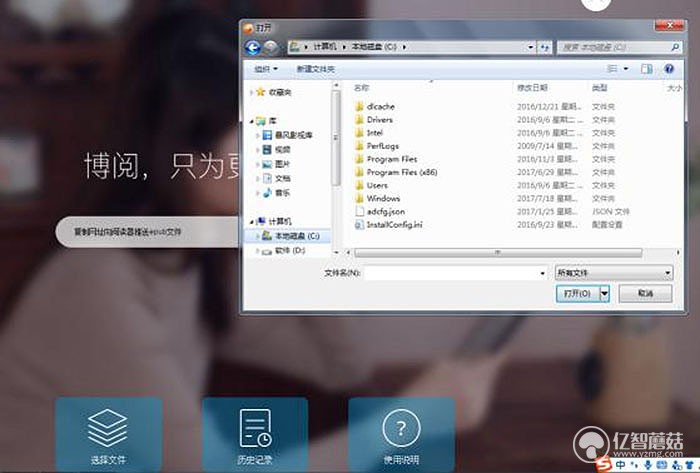Click the back navigation arrow in dialog
Image resolution: width=700 pixels, height=473 pixels.
[x=252, y=47]
